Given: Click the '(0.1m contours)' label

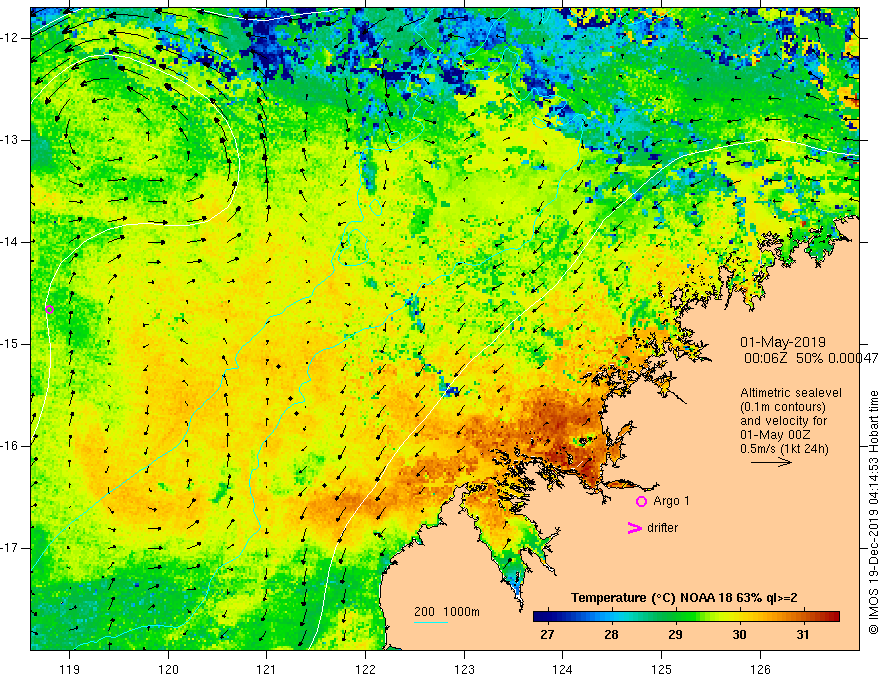Looking at the screenshot, I should coord(783,407).
